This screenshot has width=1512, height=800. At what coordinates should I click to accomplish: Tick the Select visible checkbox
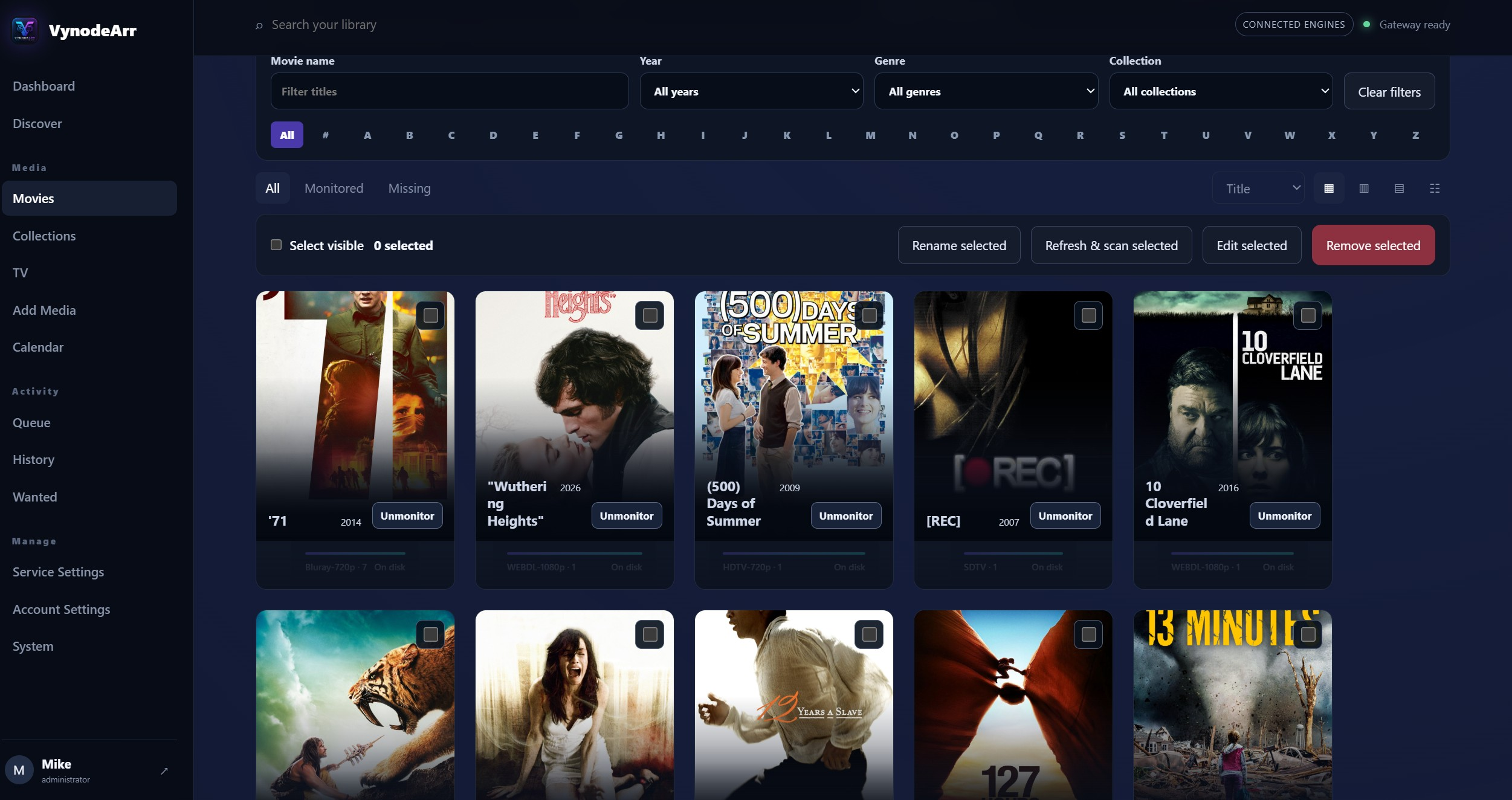coord(276,245)
